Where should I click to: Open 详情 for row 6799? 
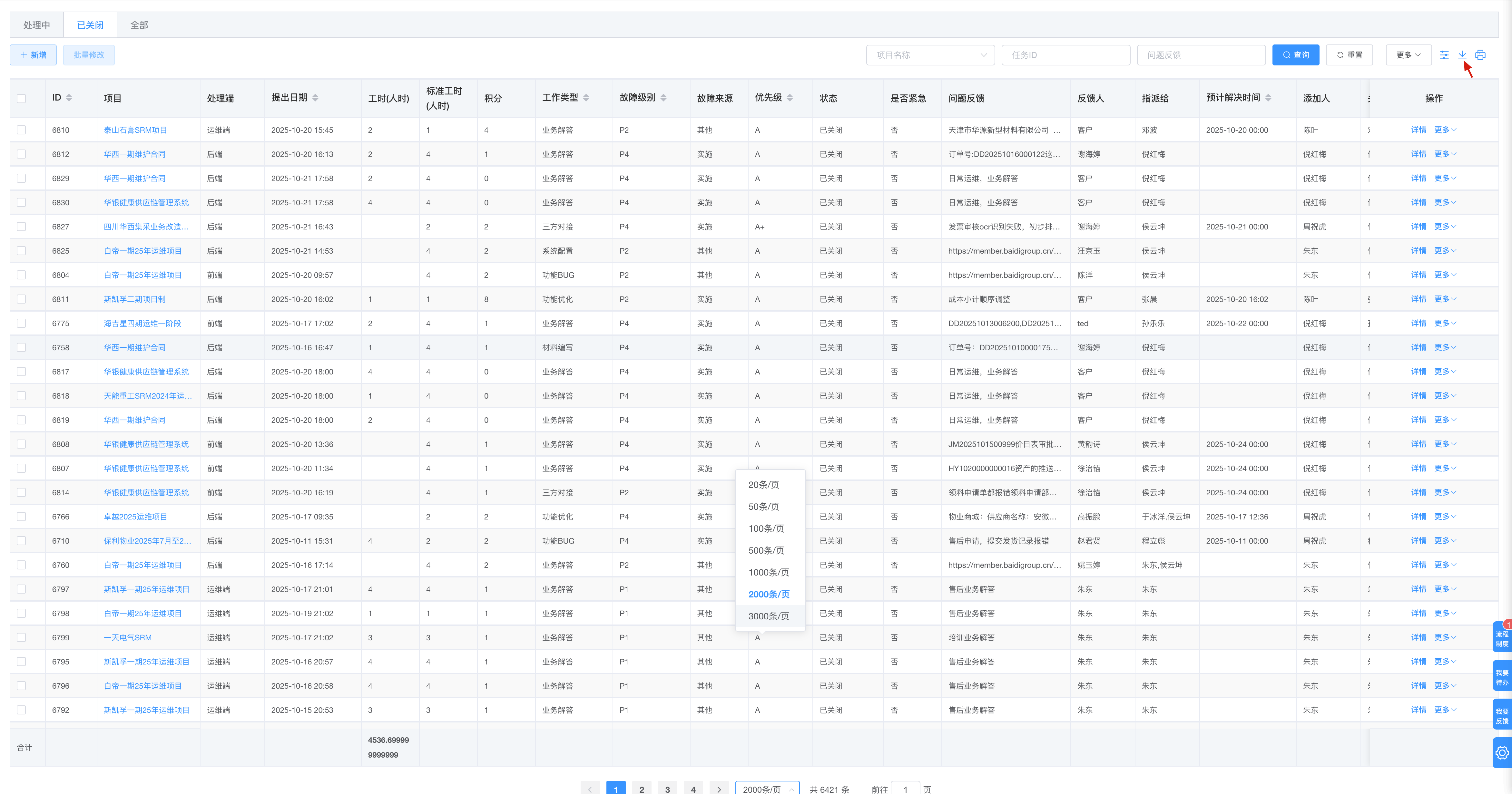(1419, 638)
